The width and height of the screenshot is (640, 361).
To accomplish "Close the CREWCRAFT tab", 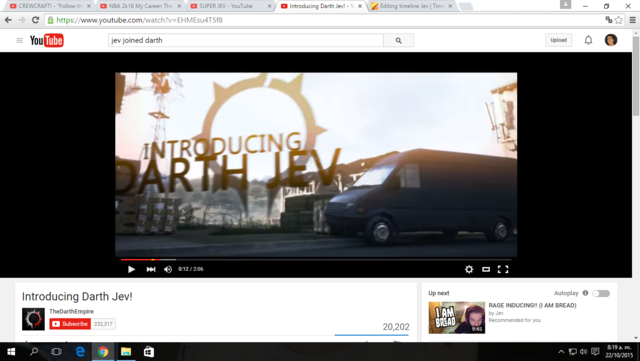I will tap(89, 6).
